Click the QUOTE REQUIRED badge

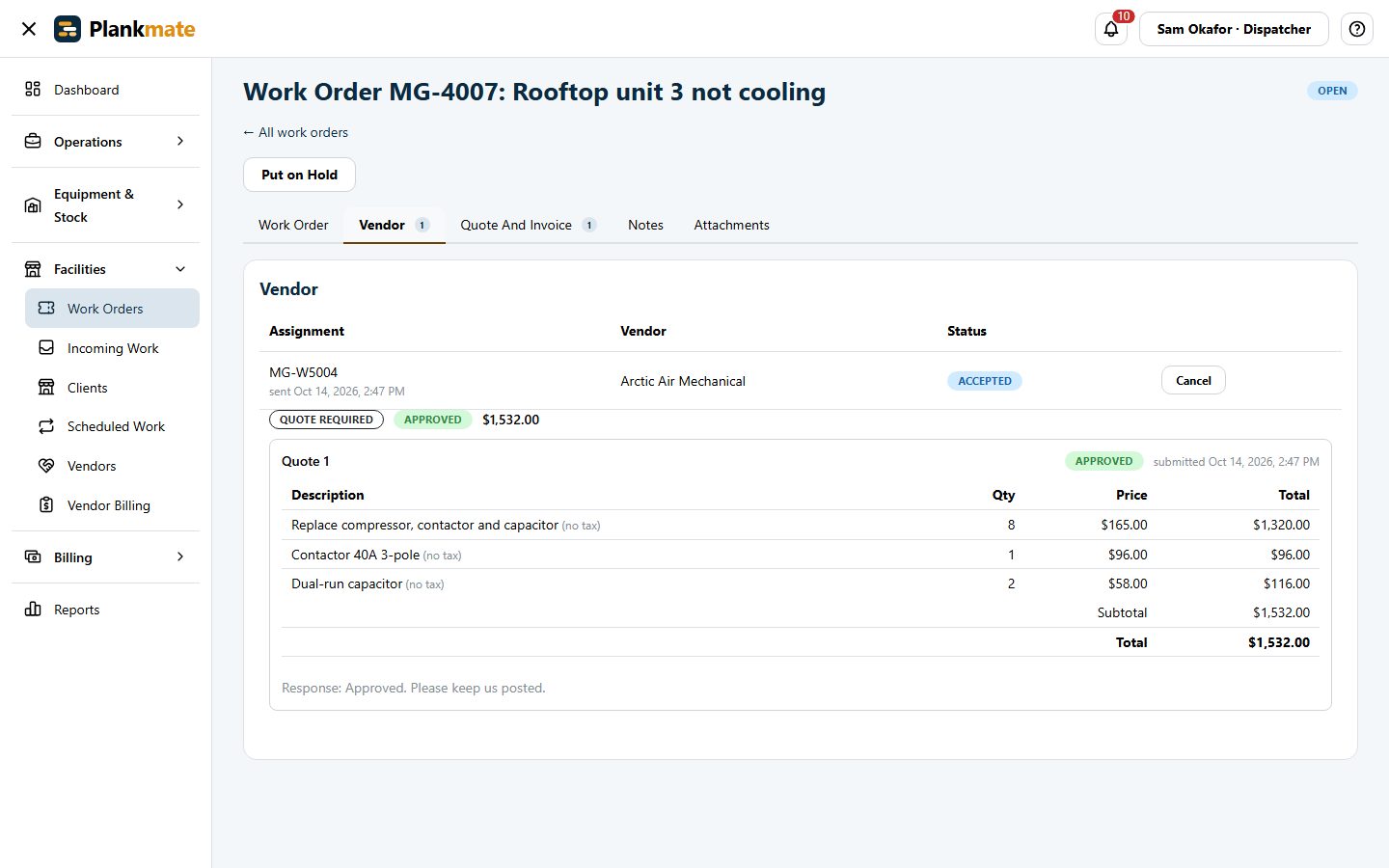tap(326, 420)
